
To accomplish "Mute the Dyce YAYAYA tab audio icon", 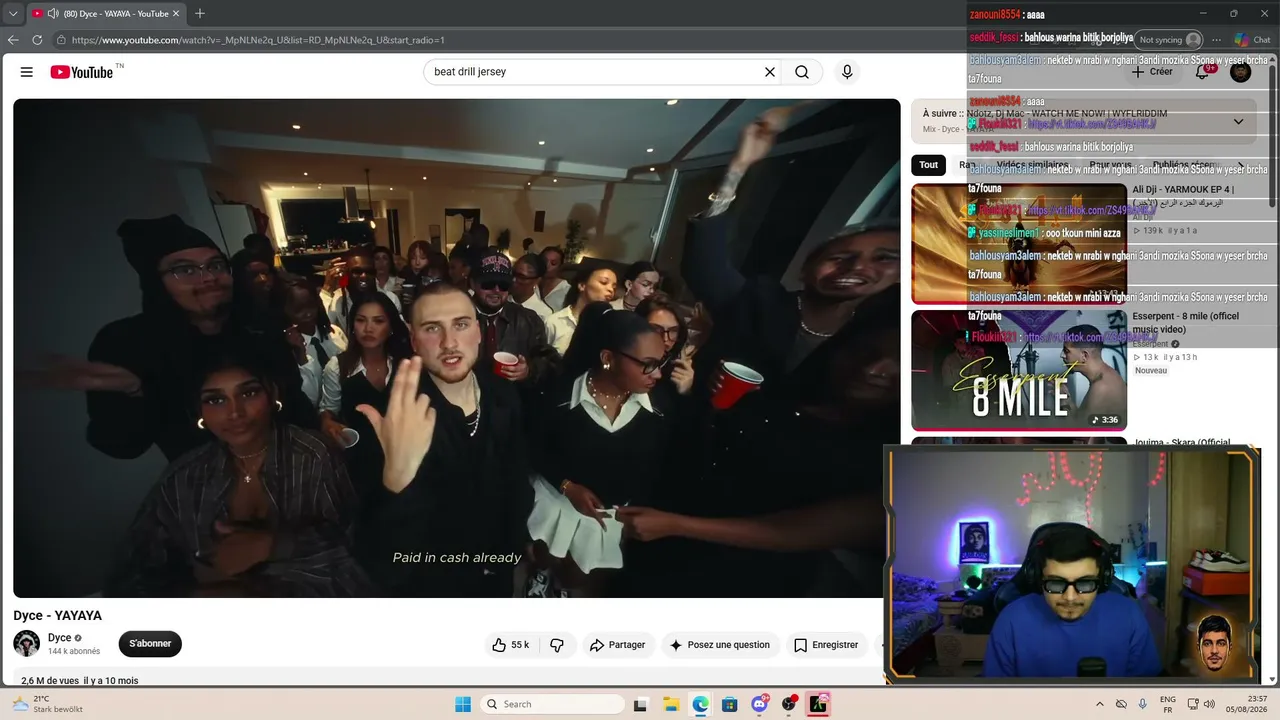I will pyautogui.click(x=52, y=14).
